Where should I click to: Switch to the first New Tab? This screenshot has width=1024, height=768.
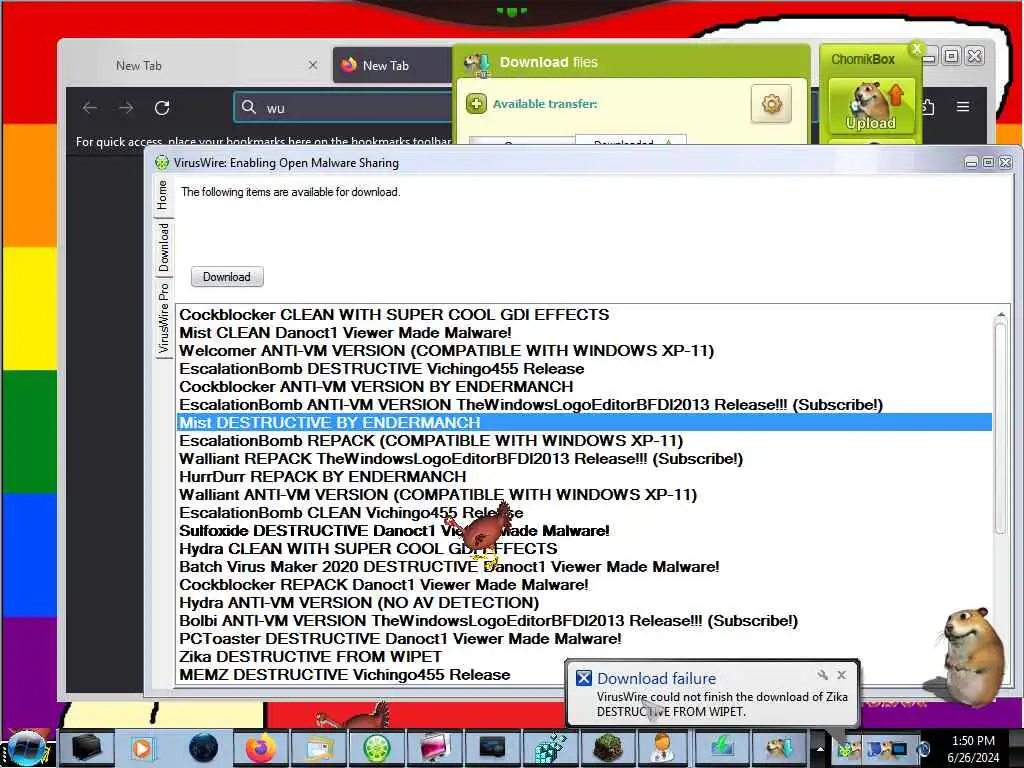click(x=196, y=65)
